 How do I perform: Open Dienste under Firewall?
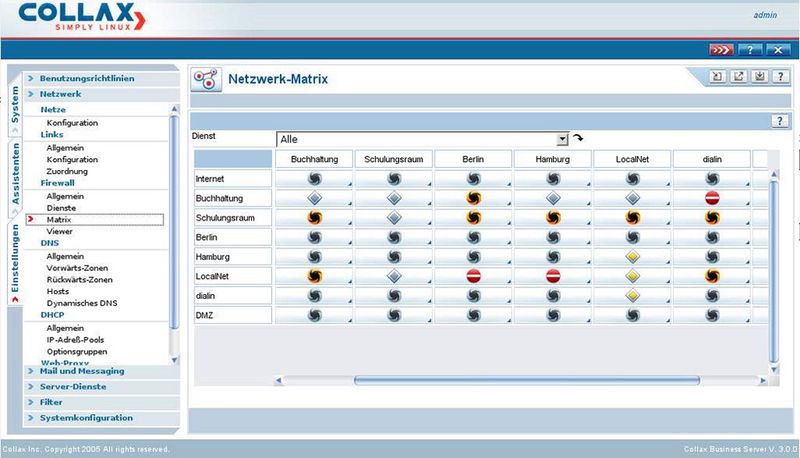61,208
